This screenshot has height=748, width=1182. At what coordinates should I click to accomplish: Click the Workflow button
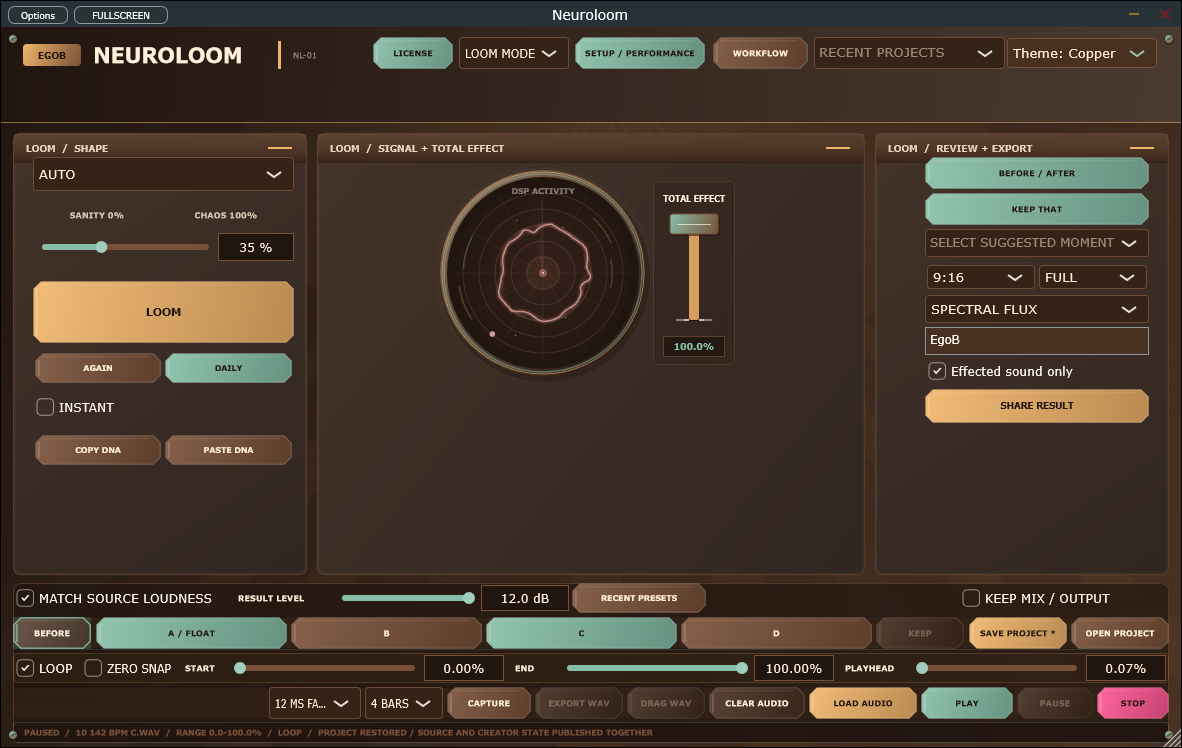760,53
